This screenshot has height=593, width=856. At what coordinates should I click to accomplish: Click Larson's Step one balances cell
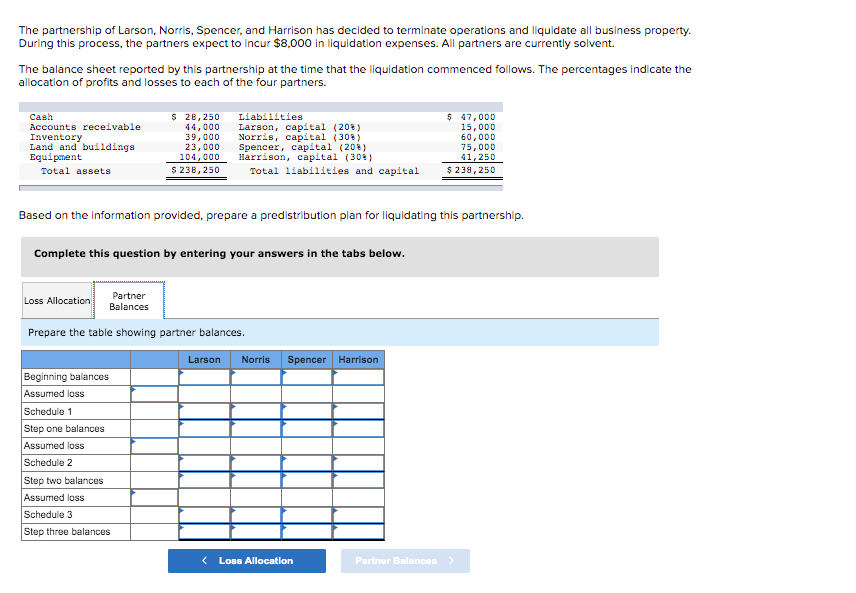tap(205, 429)
